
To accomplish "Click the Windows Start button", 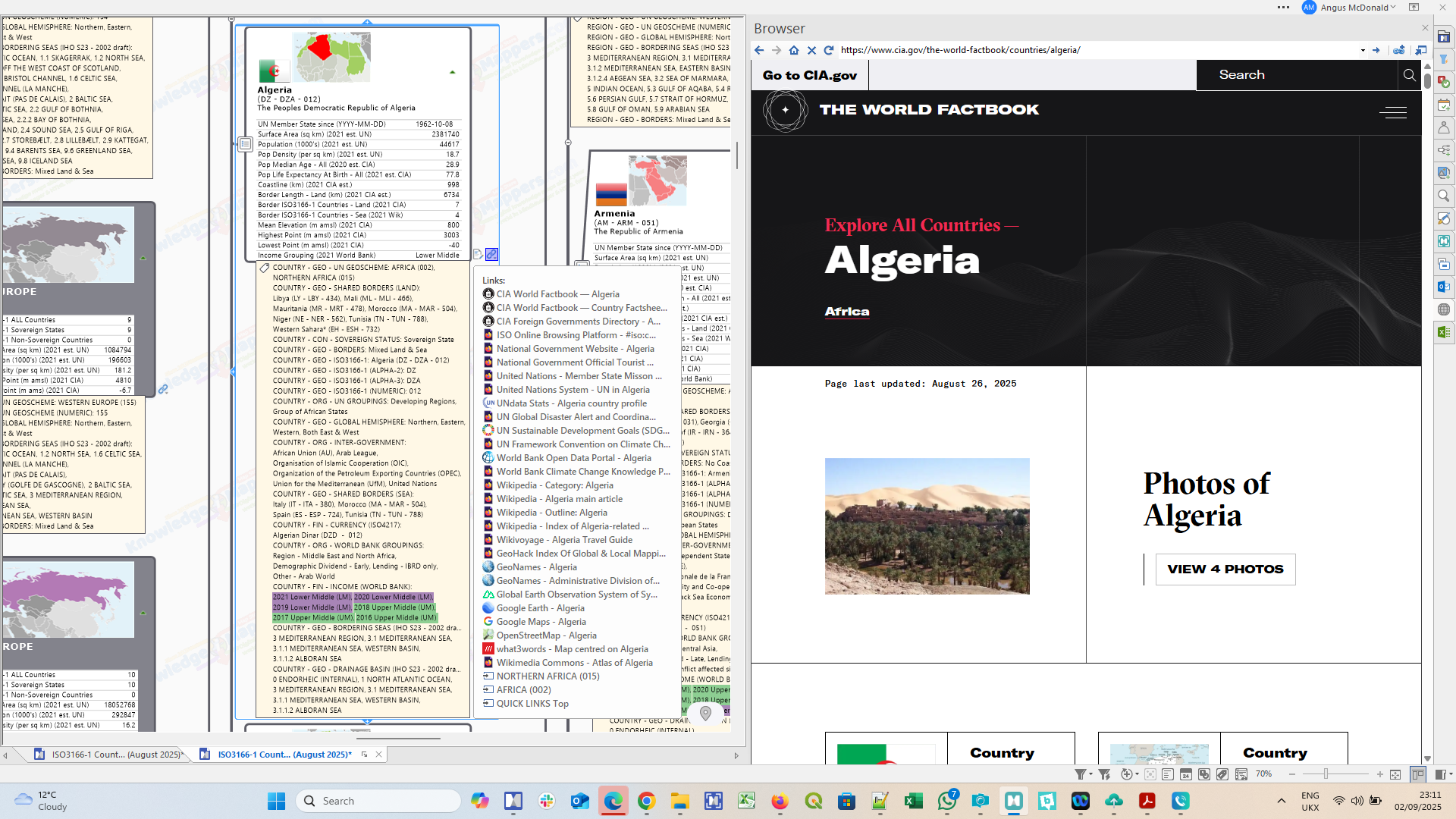I will 277,801.
